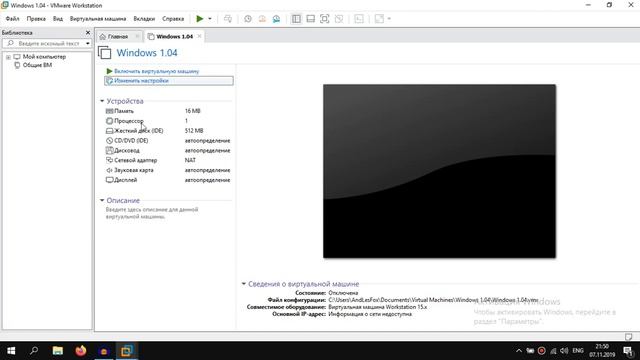This screenshot has height=360, width=640.
Task: Click the taskbar search magnifier icon
Action: [34, 351]
